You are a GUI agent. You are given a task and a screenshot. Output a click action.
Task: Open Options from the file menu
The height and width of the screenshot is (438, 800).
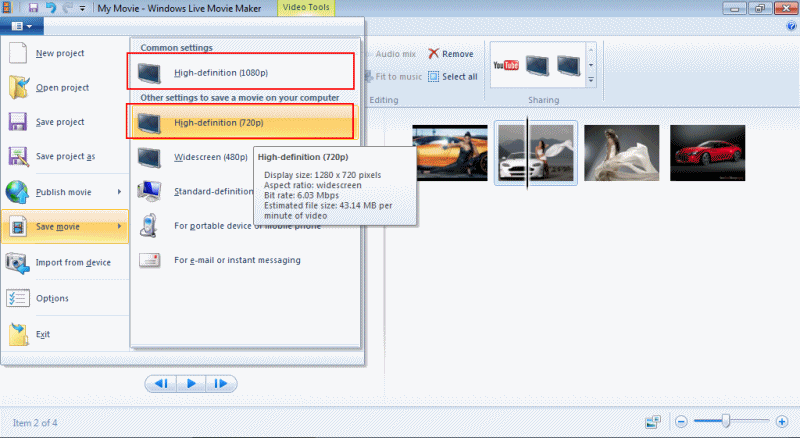tap(65, 298)
